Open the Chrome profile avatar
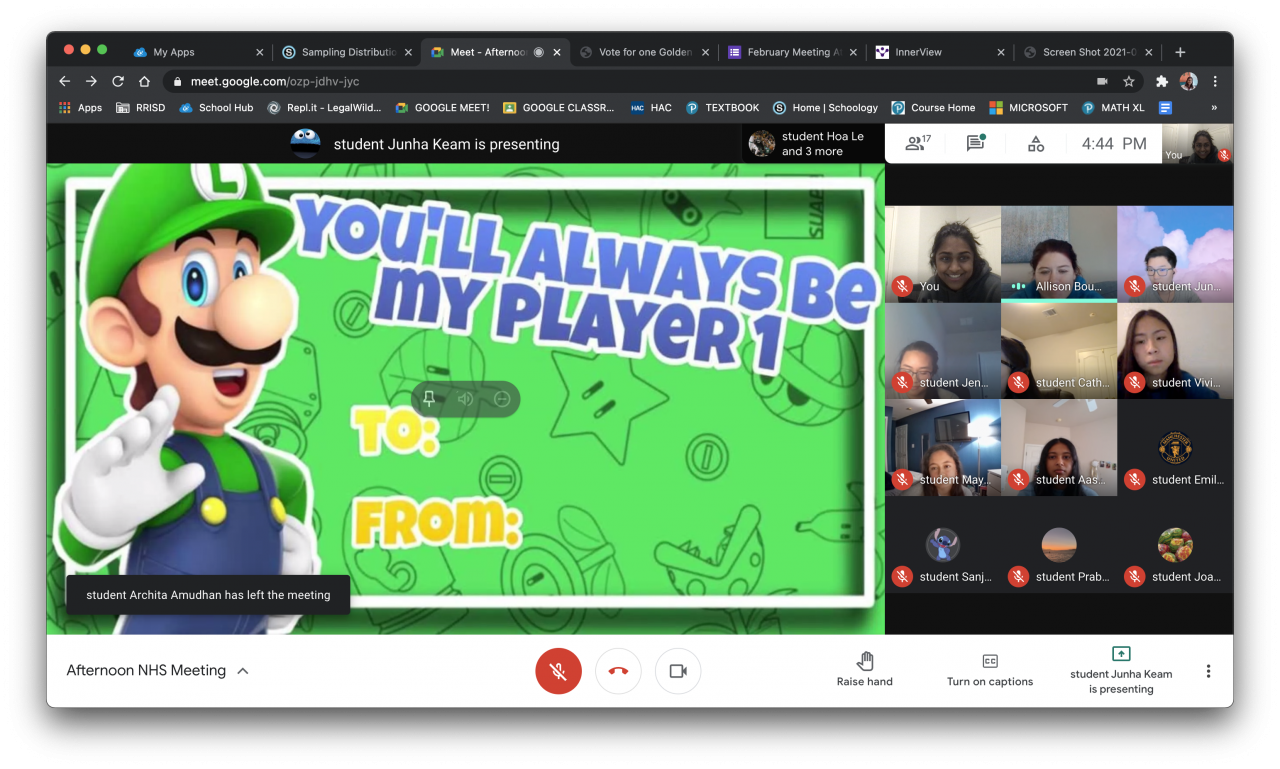 [x=1188, y=81]
